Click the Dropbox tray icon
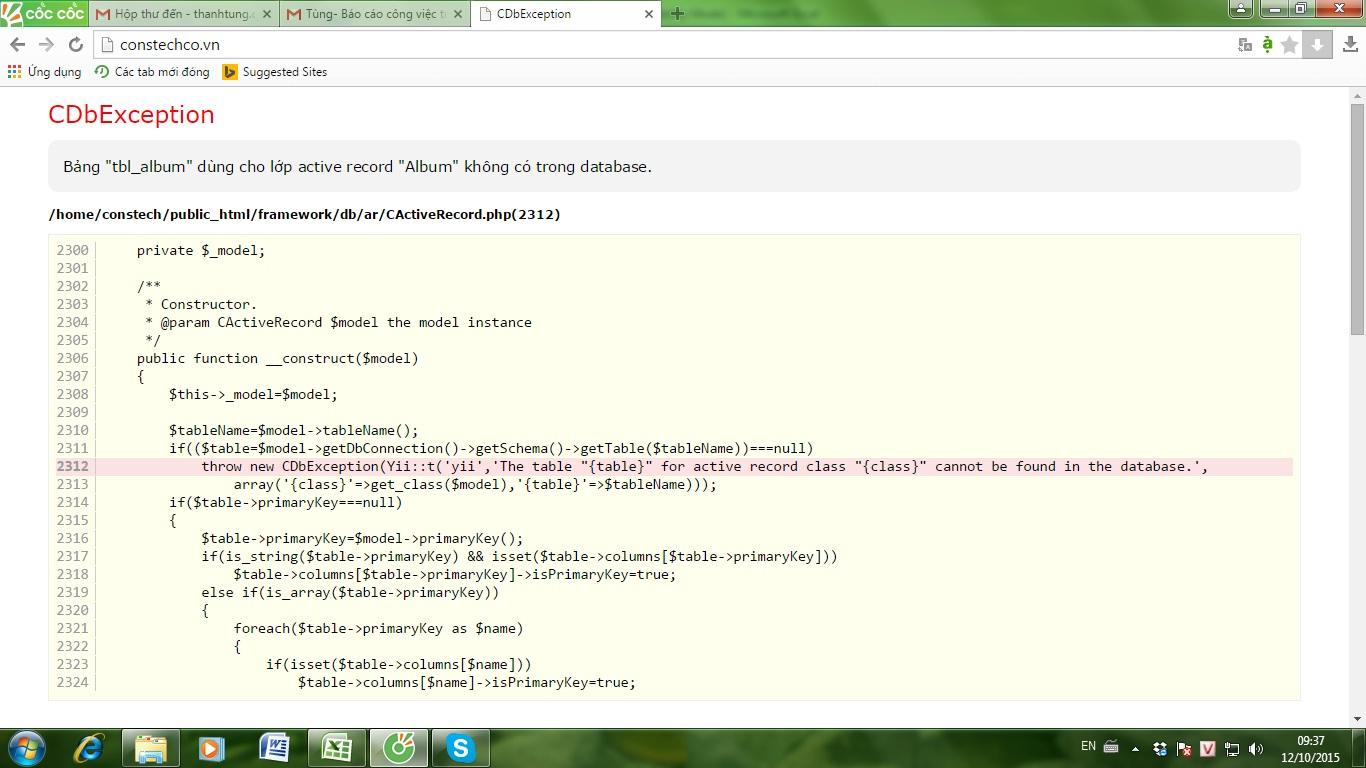 pyautogui.click(x=1160, y=748)
